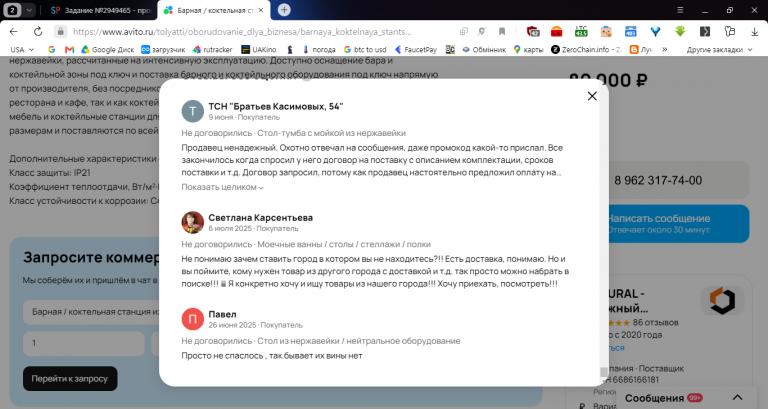768x409 pixels.
Task: Open ZeroChain.info bookmark
Action: pos(586,49)
